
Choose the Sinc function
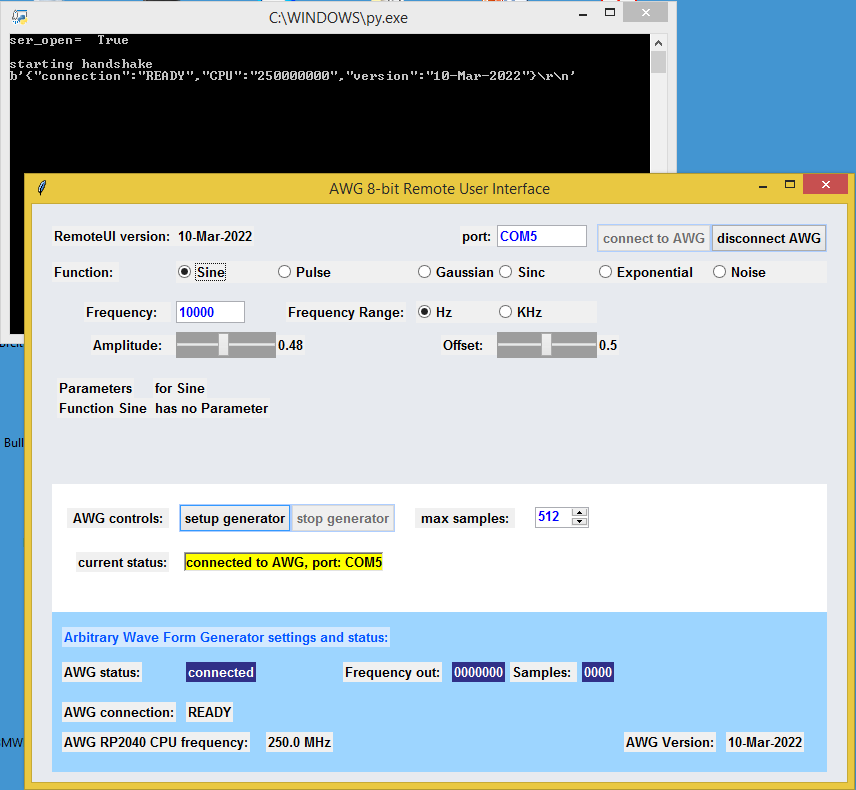(505, 271)
